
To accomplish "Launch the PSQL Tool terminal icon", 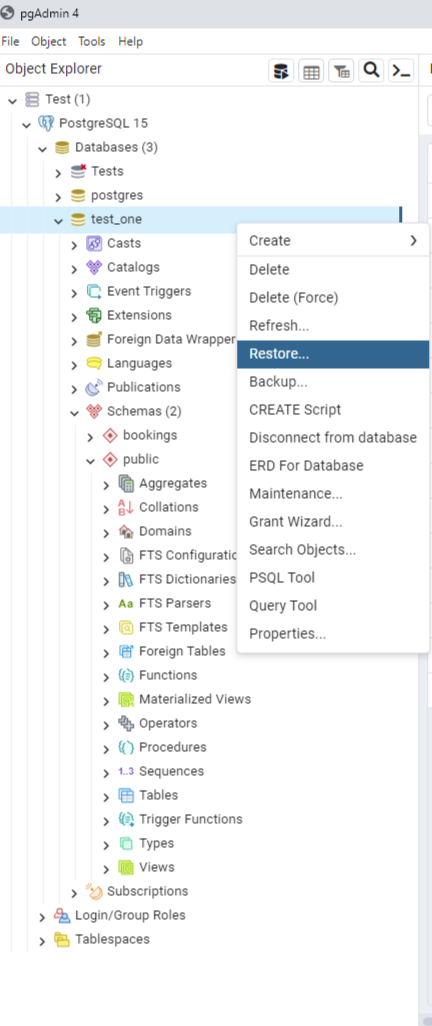I will (x=401, y=71).
